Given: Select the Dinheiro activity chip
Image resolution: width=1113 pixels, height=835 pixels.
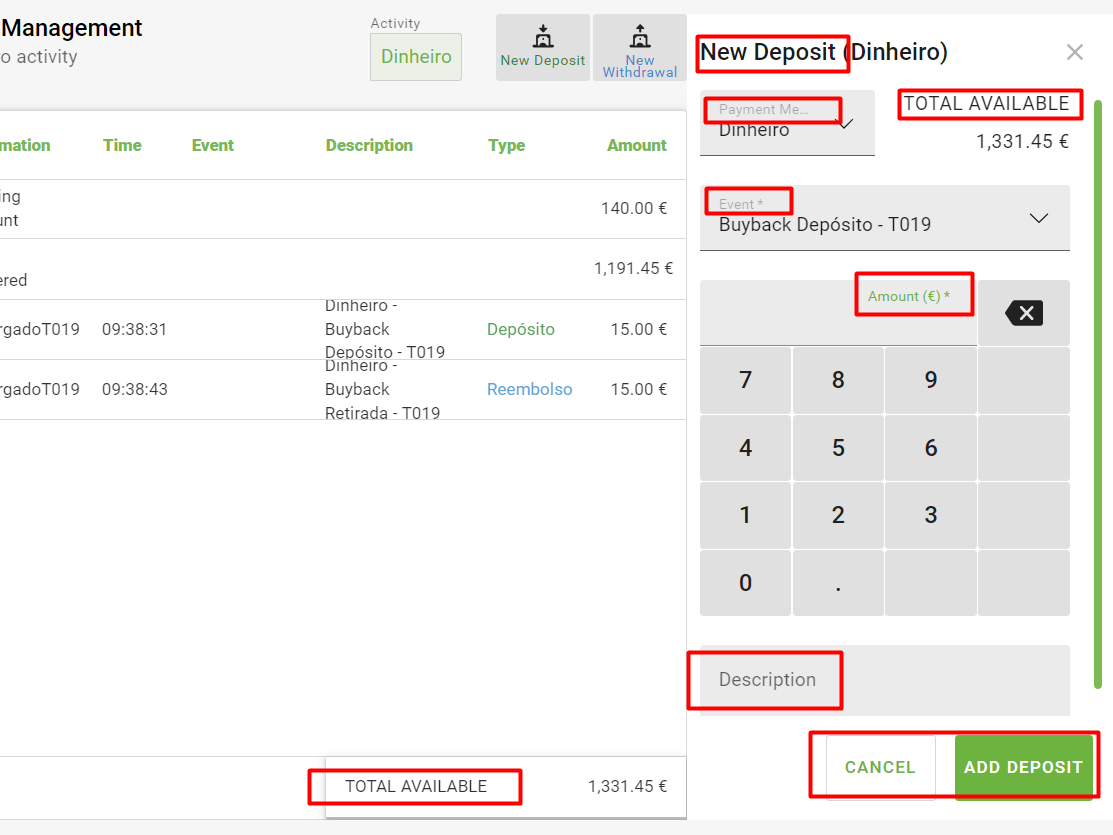Looking at the screenshot, I should (416, 57).
